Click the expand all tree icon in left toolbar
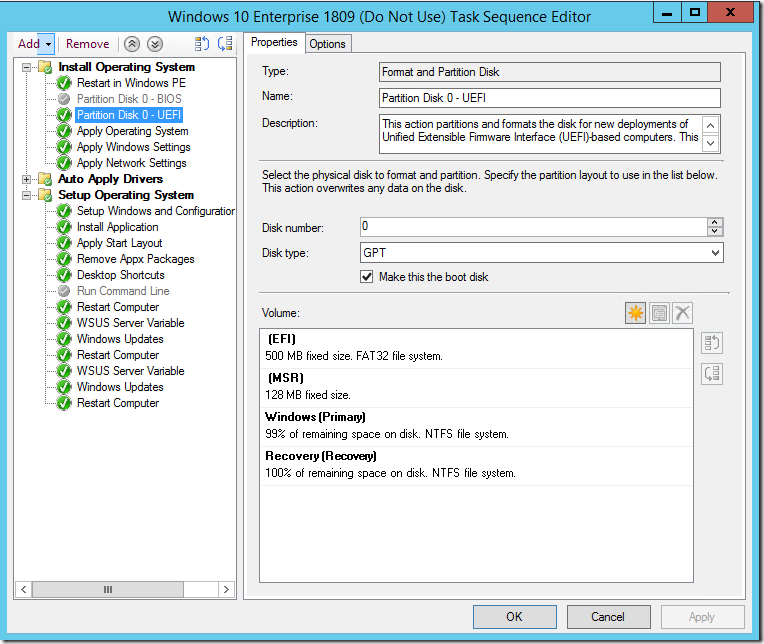The height and width of the screenshot is (644, 764). (202, 44)
